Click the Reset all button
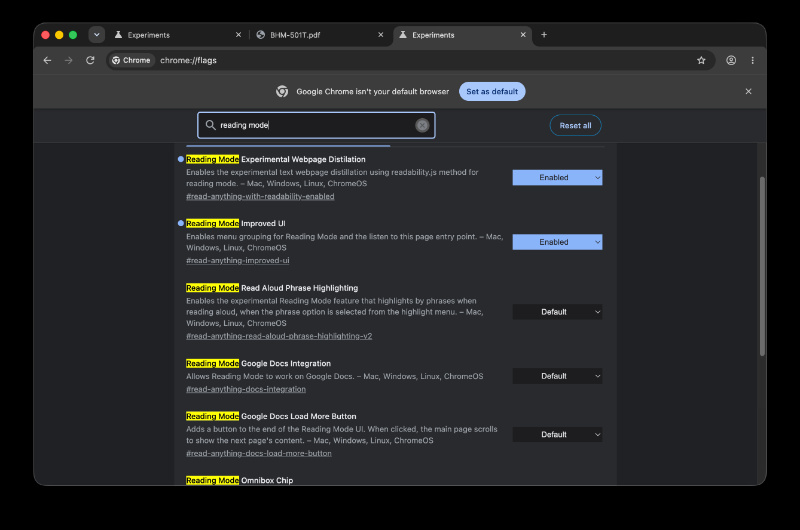 575,125
